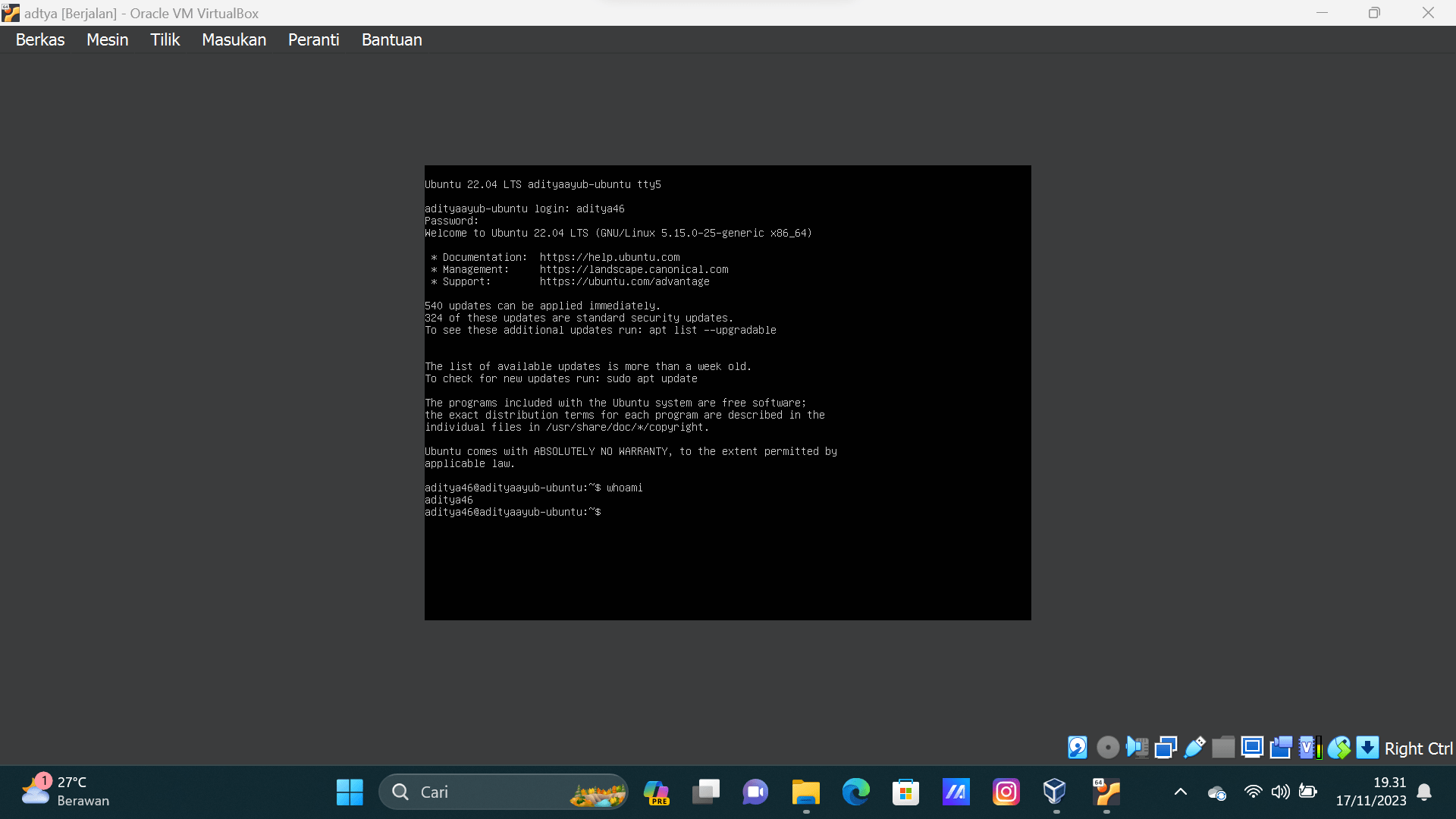Minimize the VirtualBox VM window
The height and width of the screenshot is (819, 1456).
tap(1322, 13)
